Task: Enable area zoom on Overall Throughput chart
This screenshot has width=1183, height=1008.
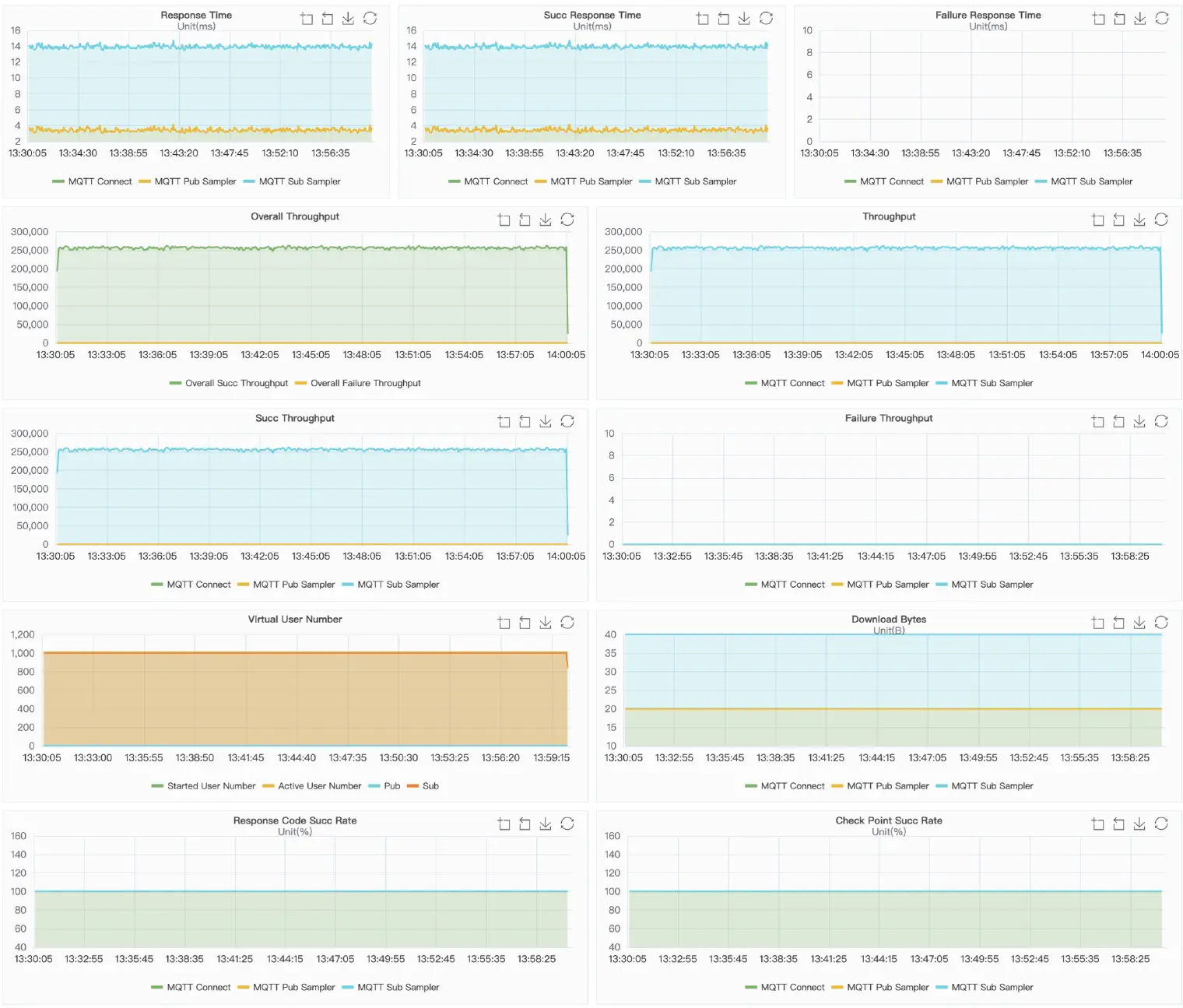Action: 504,220
